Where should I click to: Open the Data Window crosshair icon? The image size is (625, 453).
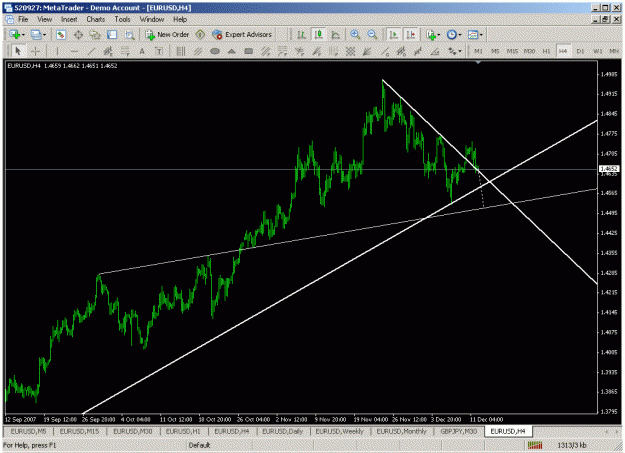click(x=78, y=35)
